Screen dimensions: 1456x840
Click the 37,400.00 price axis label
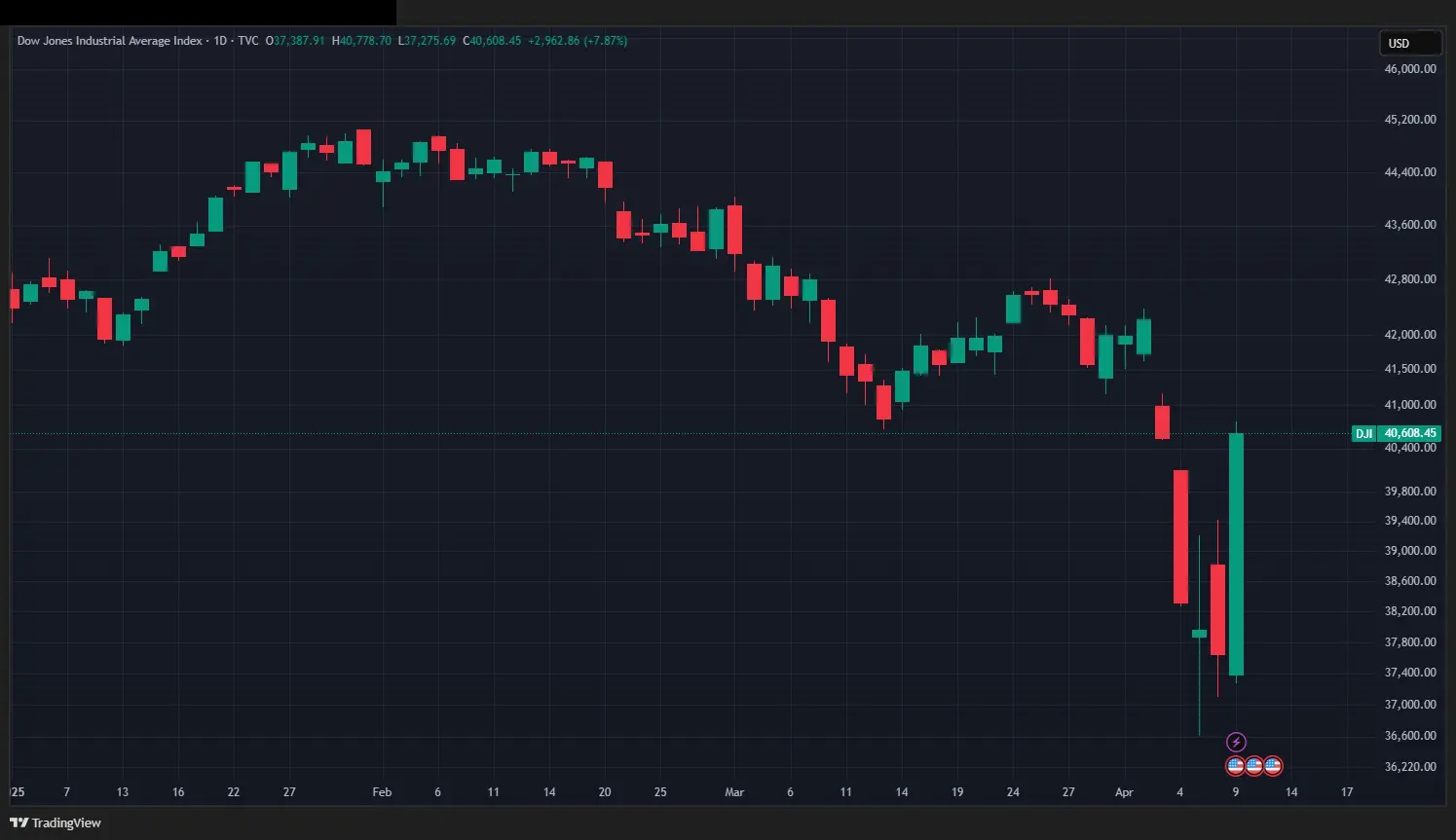click(1410, 673)
